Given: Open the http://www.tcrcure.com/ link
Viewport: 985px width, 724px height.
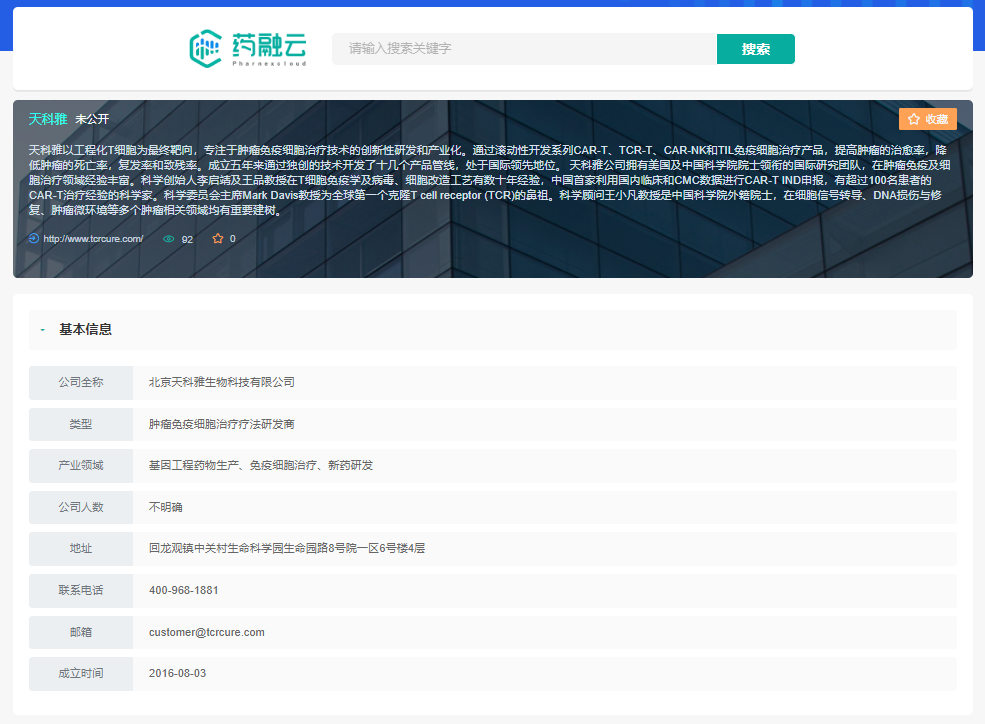Looking at the screenshot, I should point(93,239).
